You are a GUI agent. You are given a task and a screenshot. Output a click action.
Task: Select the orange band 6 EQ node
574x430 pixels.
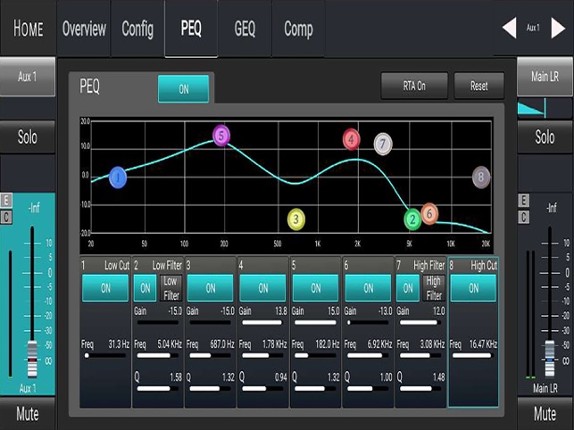coord(430,213)
